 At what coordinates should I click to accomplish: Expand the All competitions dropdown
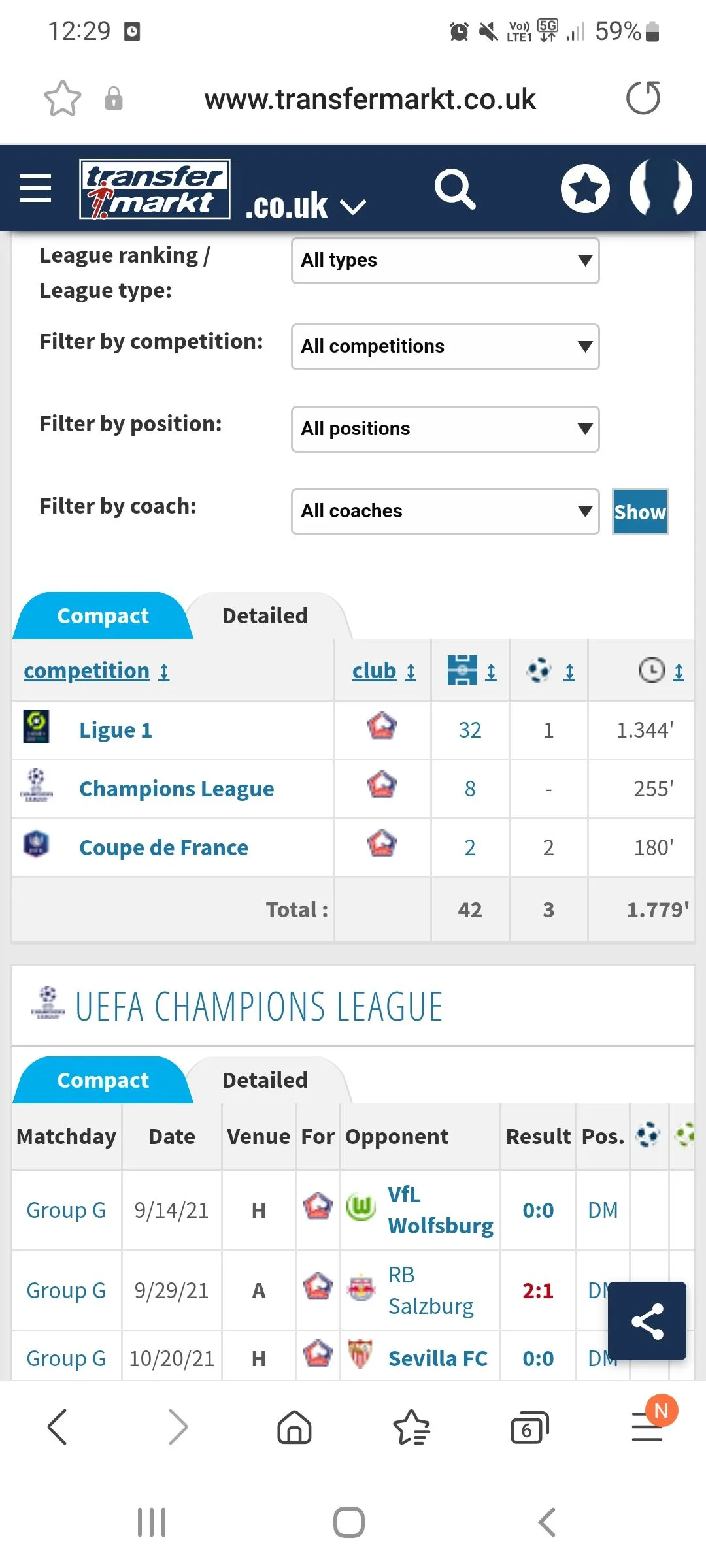tap(445, 346)
